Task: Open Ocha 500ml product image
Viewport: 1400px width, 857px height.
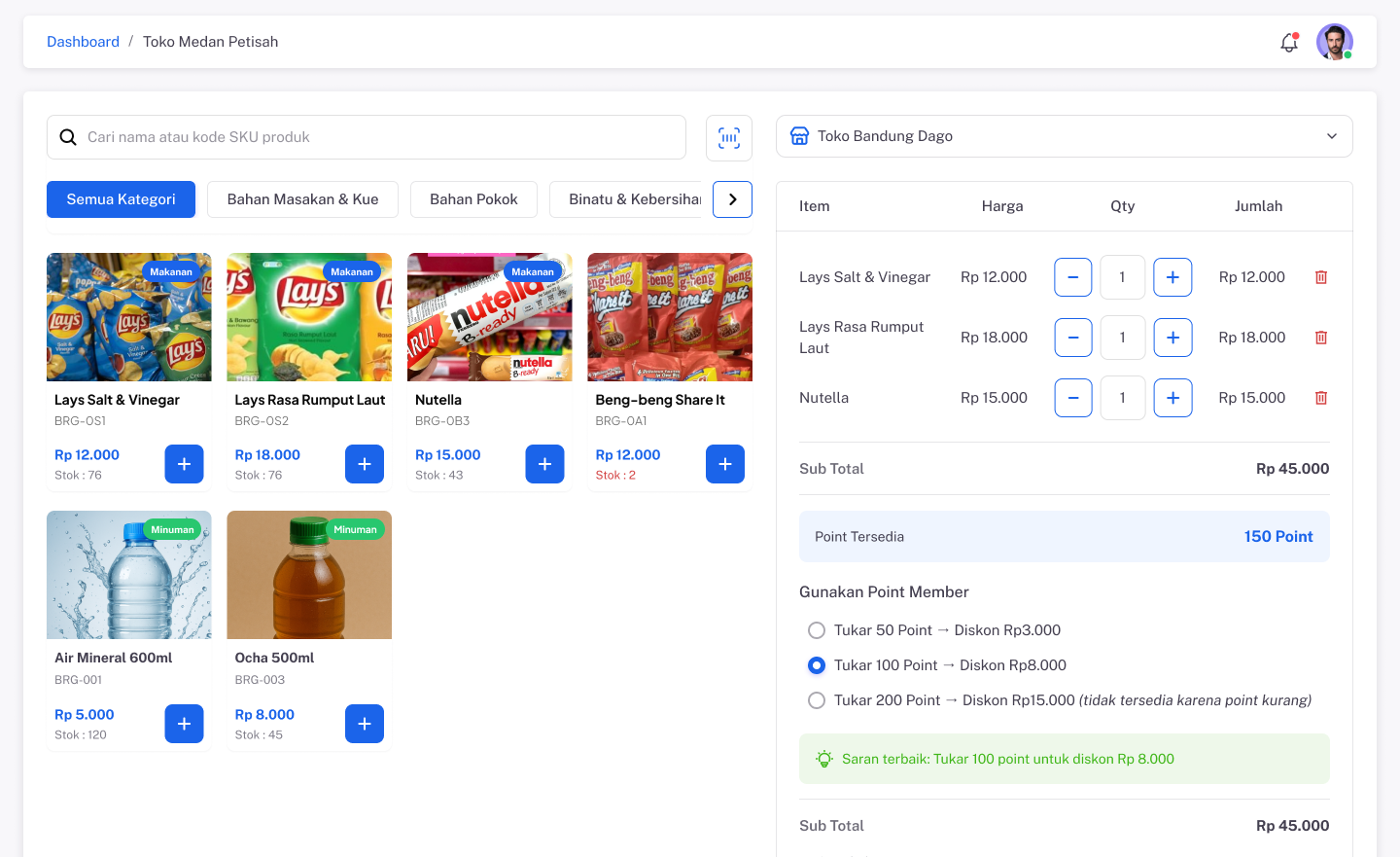Action: pos(309,575)
